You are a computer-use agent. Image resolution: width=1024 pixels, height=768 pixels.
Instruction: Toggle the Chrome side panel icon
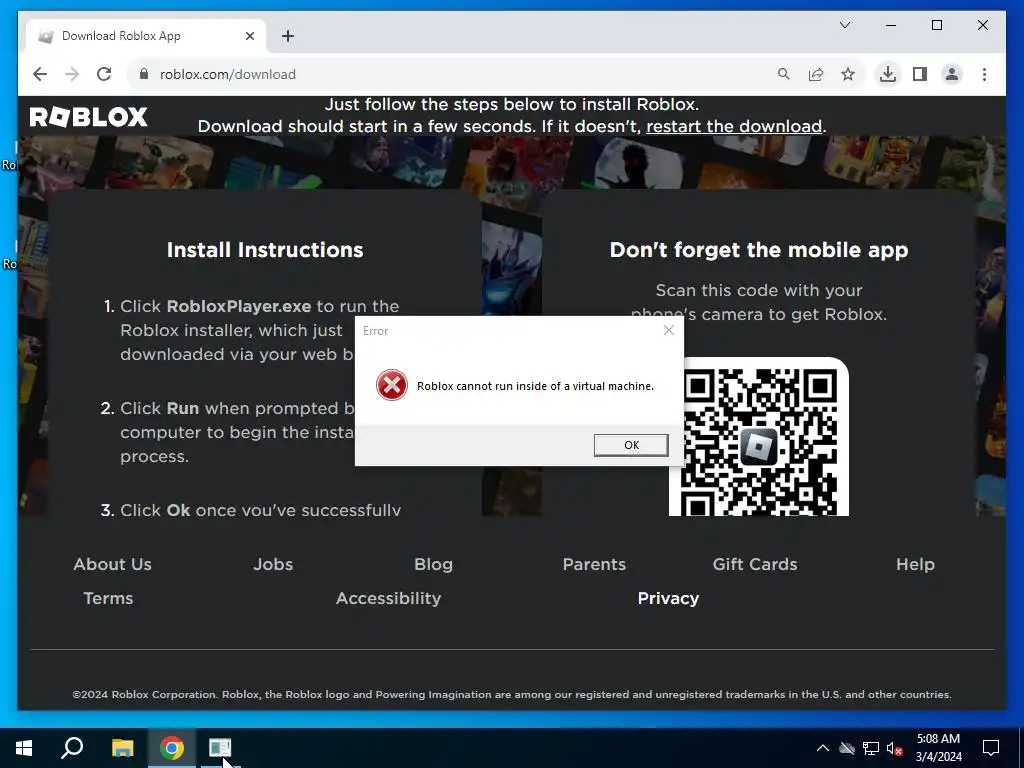point(920,74)
